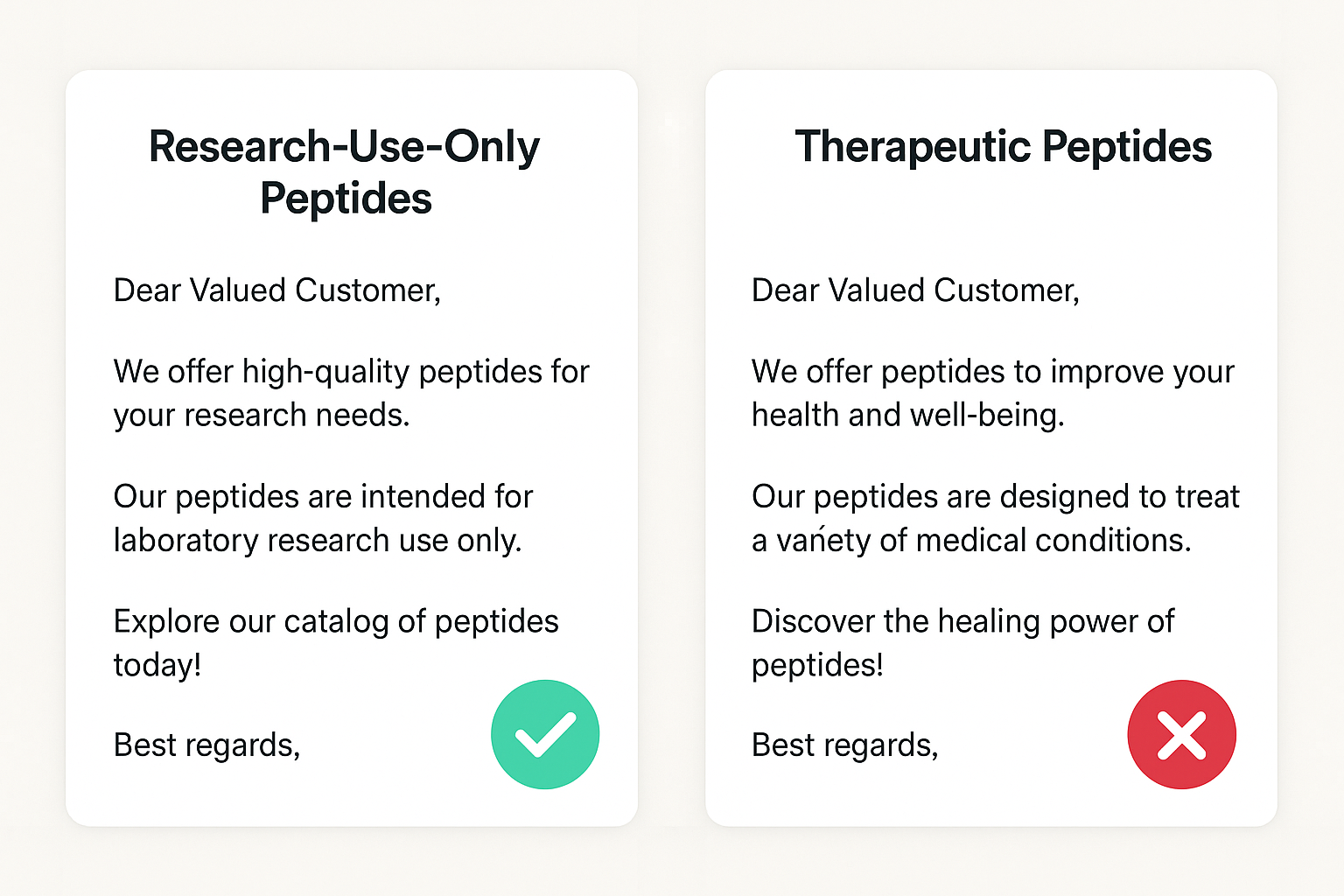The image size is (1344, 896).
Task: Open the 'Discover the healing power' line
Action: (x=962, y=642)
